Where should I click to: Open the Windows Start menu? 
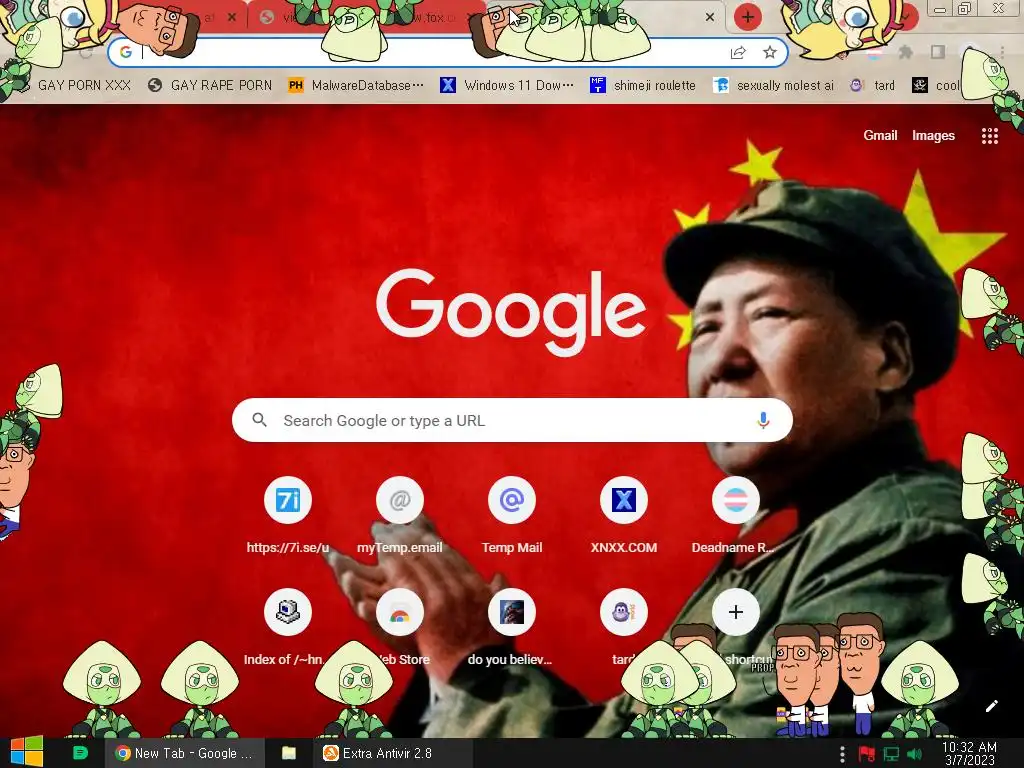pyautogui.click(x=26, y=752)
